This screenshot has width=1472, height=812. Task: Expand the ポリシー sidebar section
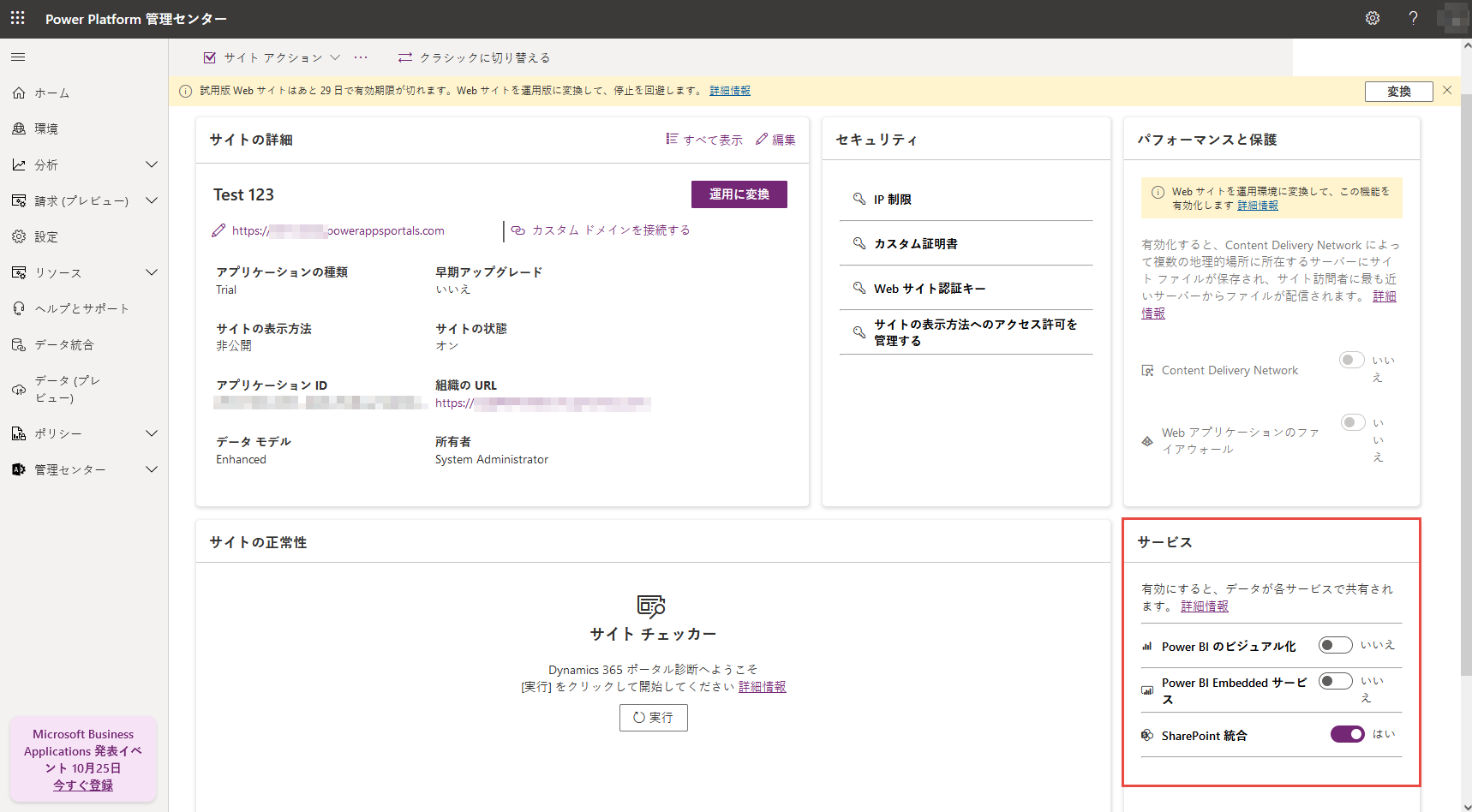click(152, 433)
